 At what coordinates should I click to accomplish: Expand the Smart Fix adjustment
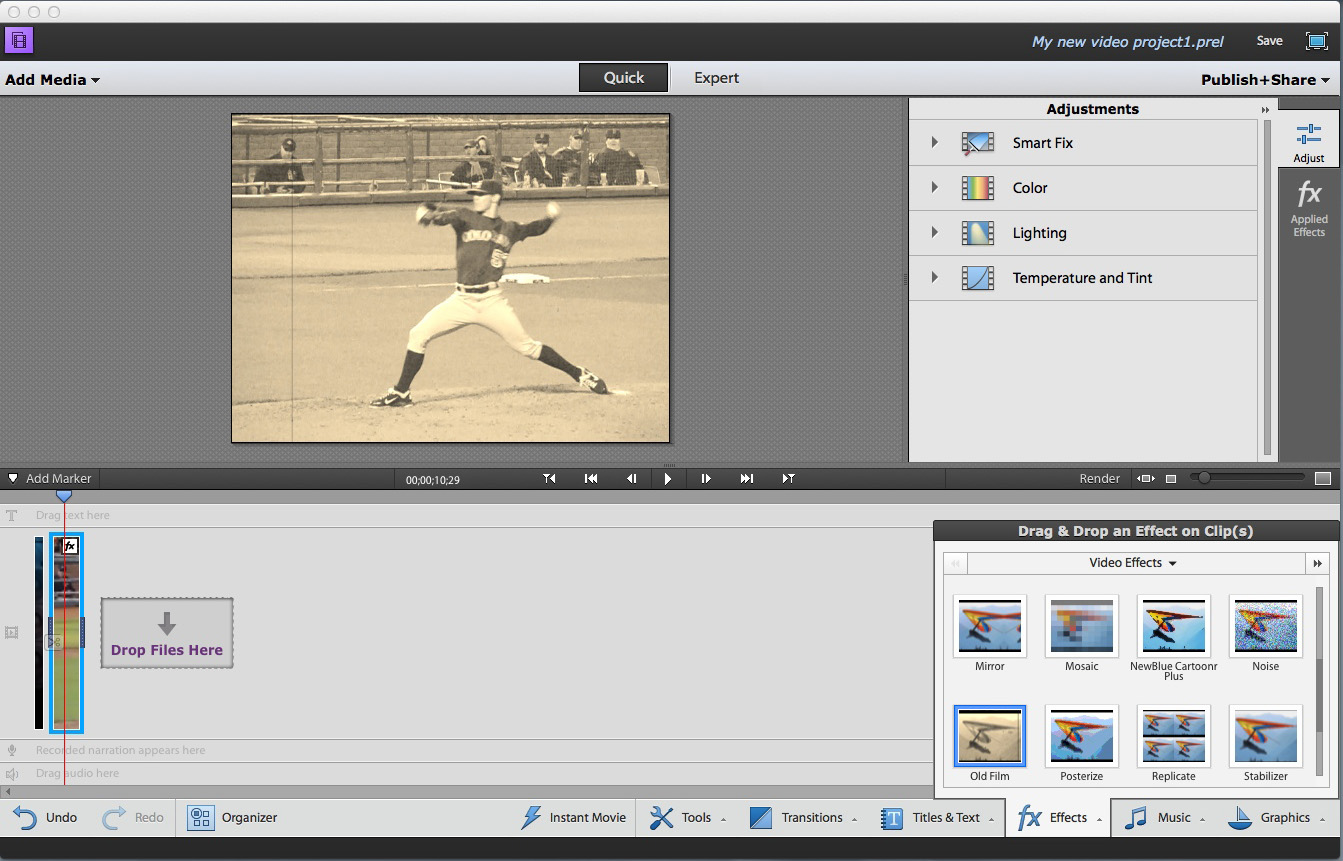(x=935, y=143)
